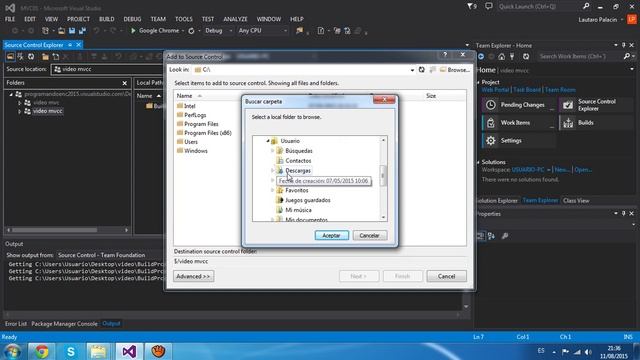Click the feedback speech bubble icon in title bar
Screen dimensions: 640x360
(x=489, y=6)
